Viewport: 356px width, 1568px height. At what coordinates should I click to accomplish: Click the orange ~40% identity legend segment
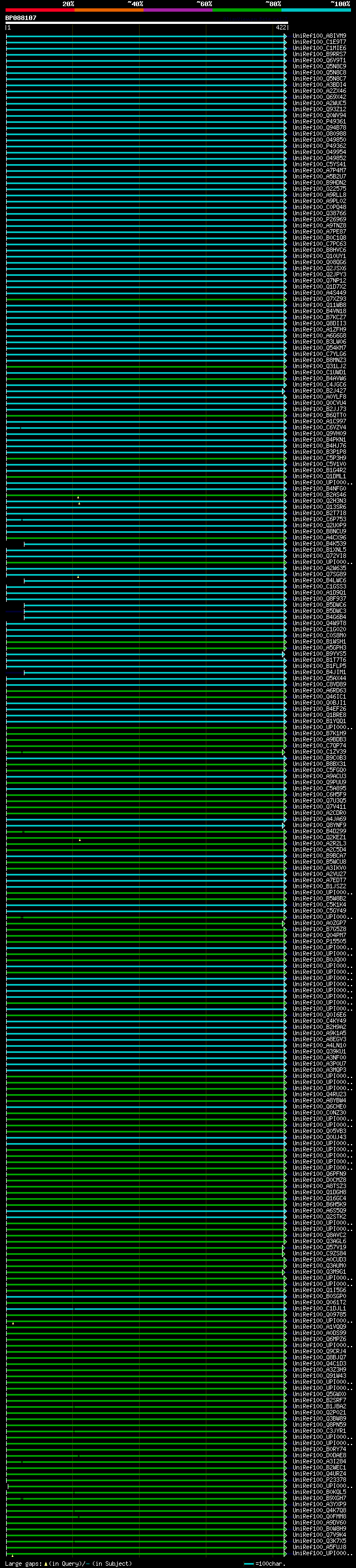pos(109,10)
